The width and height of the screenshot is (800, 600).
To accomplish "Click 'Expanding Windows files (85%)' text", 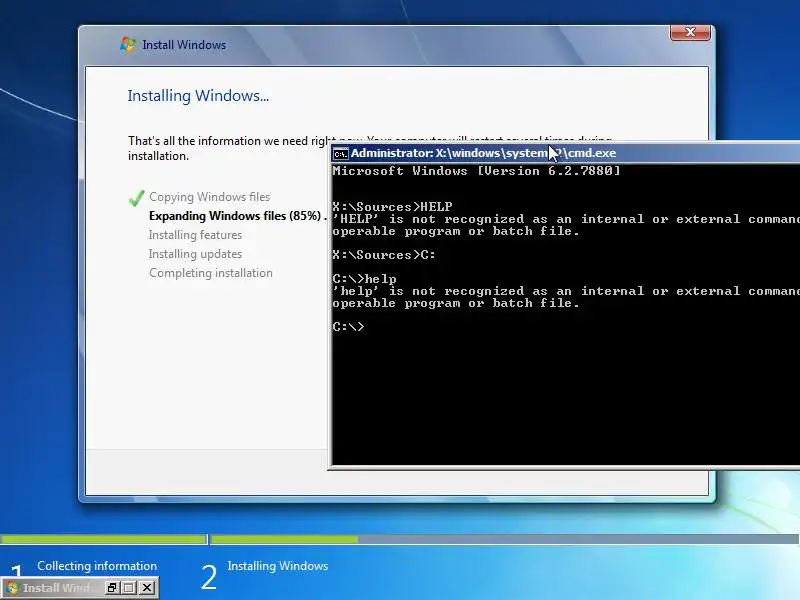I will coord(235,216).
